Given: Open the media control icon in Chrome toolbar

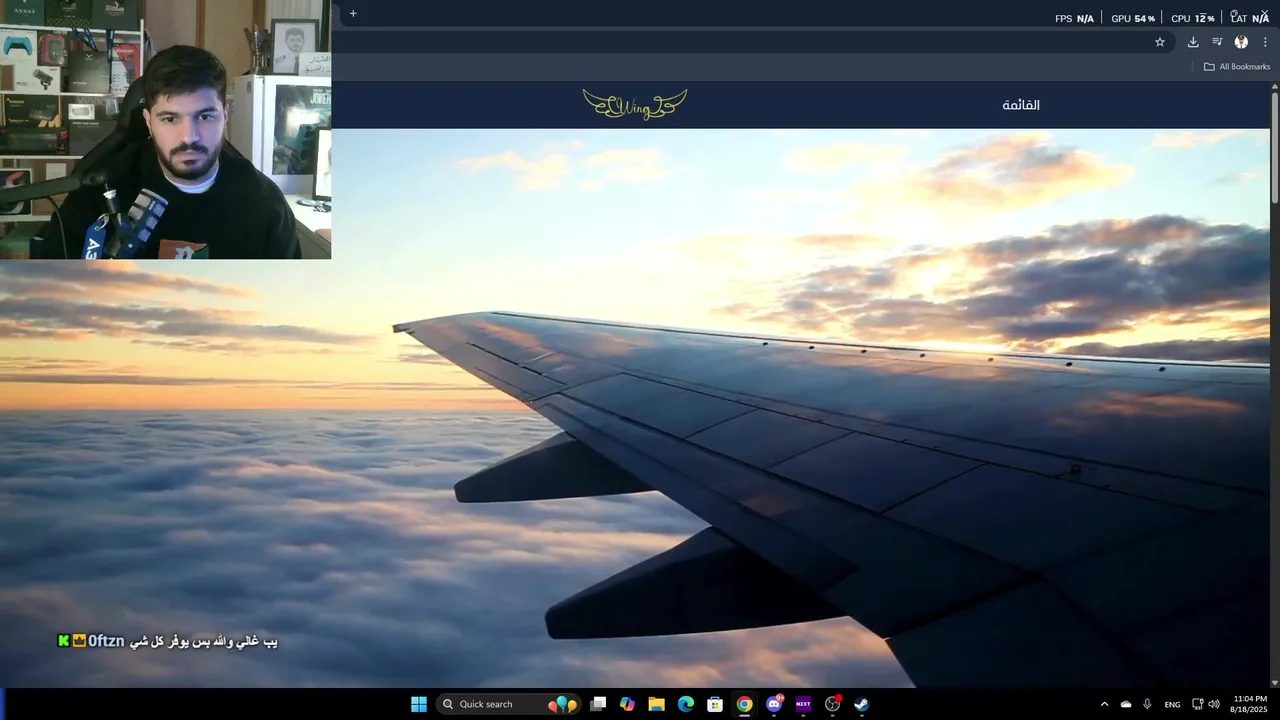Looking at the screenshot, I should pyautogui.click(x=1217, y=42).
